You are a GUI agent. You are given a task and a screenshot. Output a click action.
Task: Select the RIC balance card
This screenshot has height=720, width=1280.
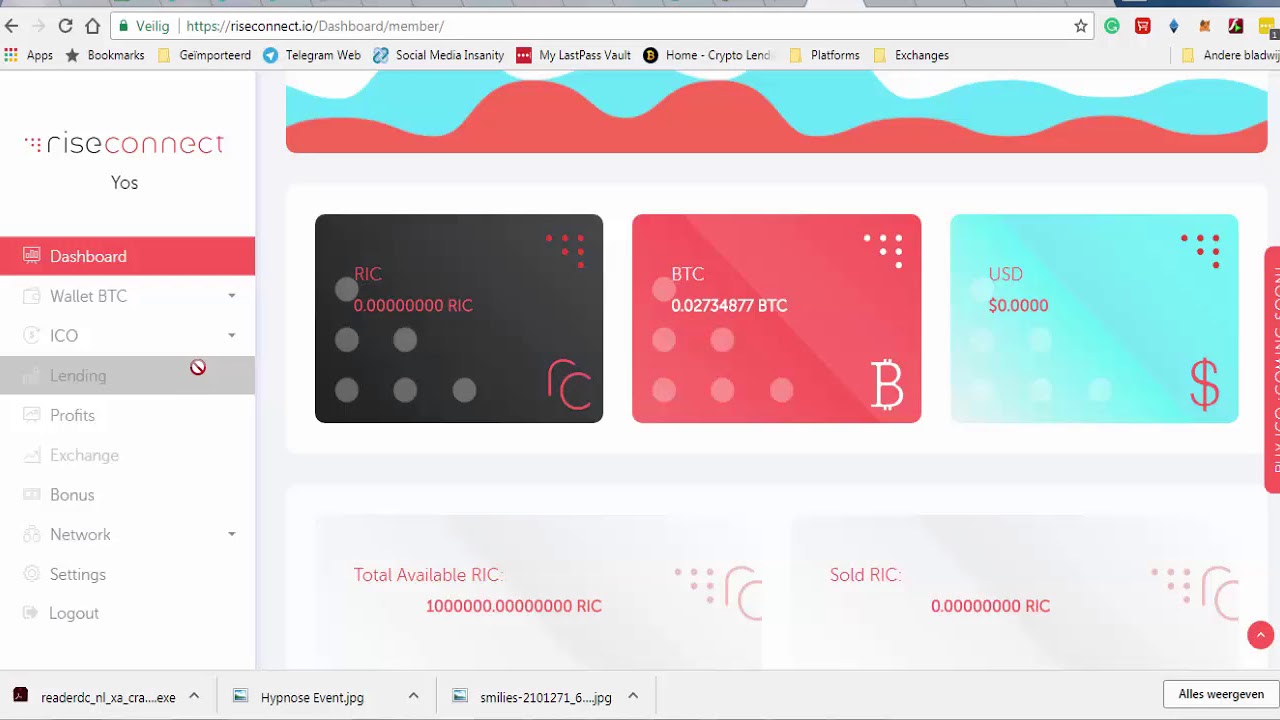click(x=459, y=318)
